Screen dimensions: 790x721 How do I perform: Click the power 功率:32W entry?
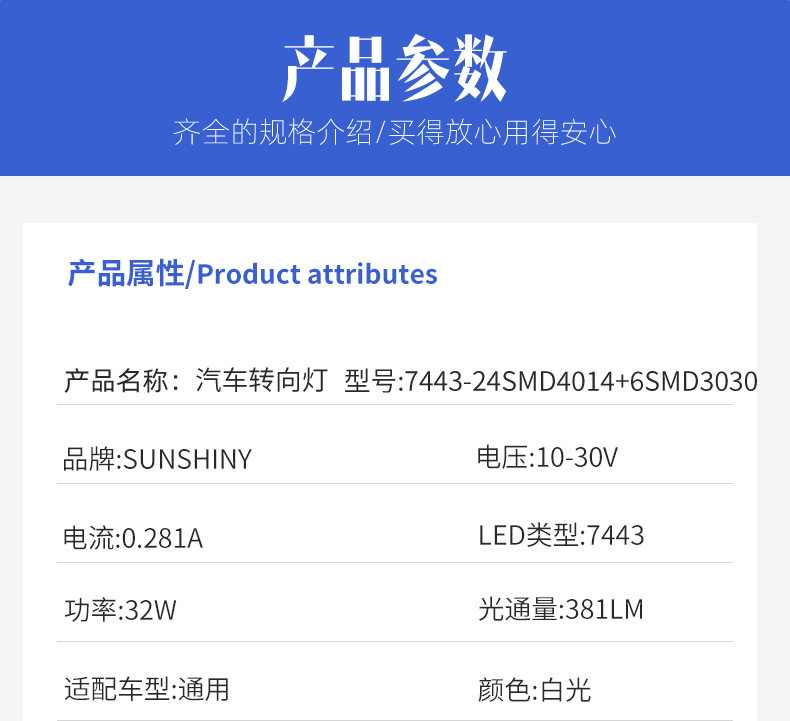point(120,610)
